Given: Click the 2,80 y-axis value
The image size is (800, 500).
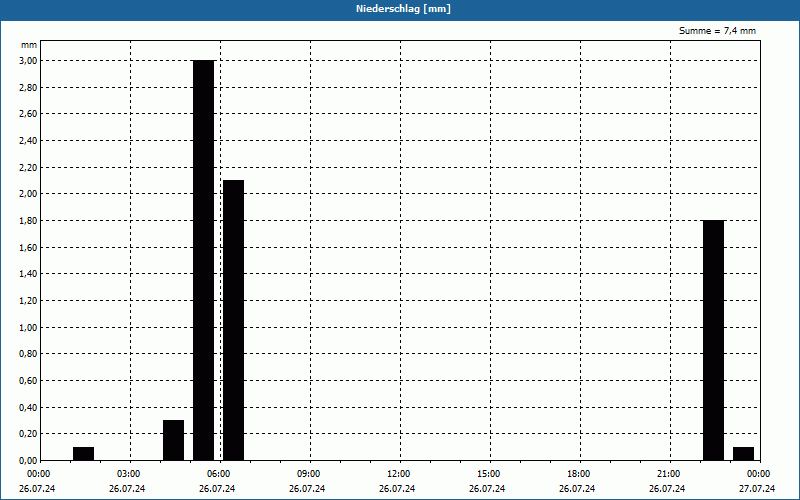Looking at the screenshot, I should click(x=28, y=87).
